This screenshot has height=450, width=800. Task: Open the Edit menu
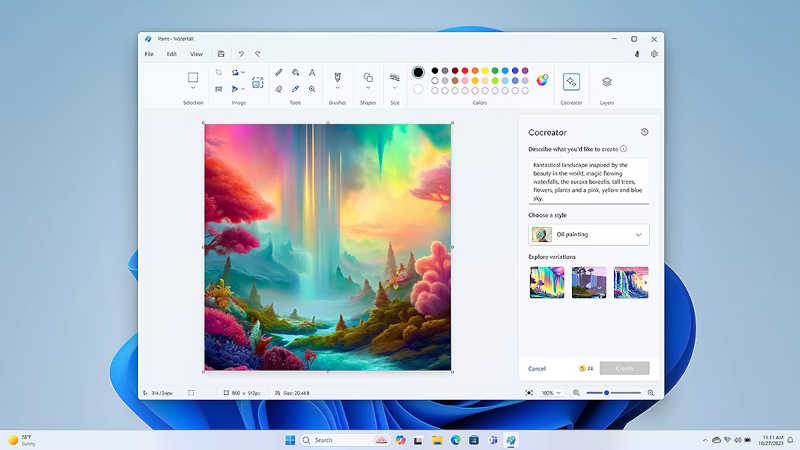[x=171, y=54]
